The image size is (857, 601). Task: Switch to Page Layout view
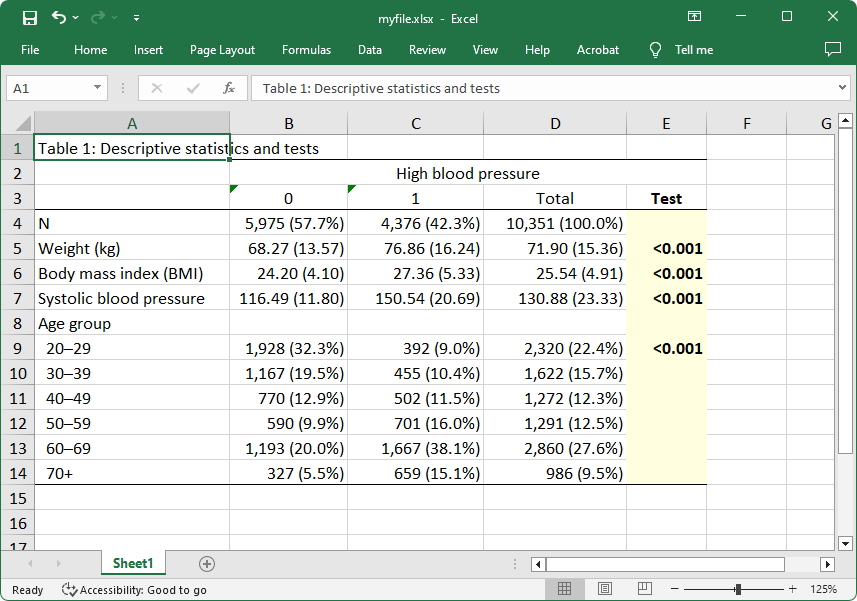tap(604, 589)
